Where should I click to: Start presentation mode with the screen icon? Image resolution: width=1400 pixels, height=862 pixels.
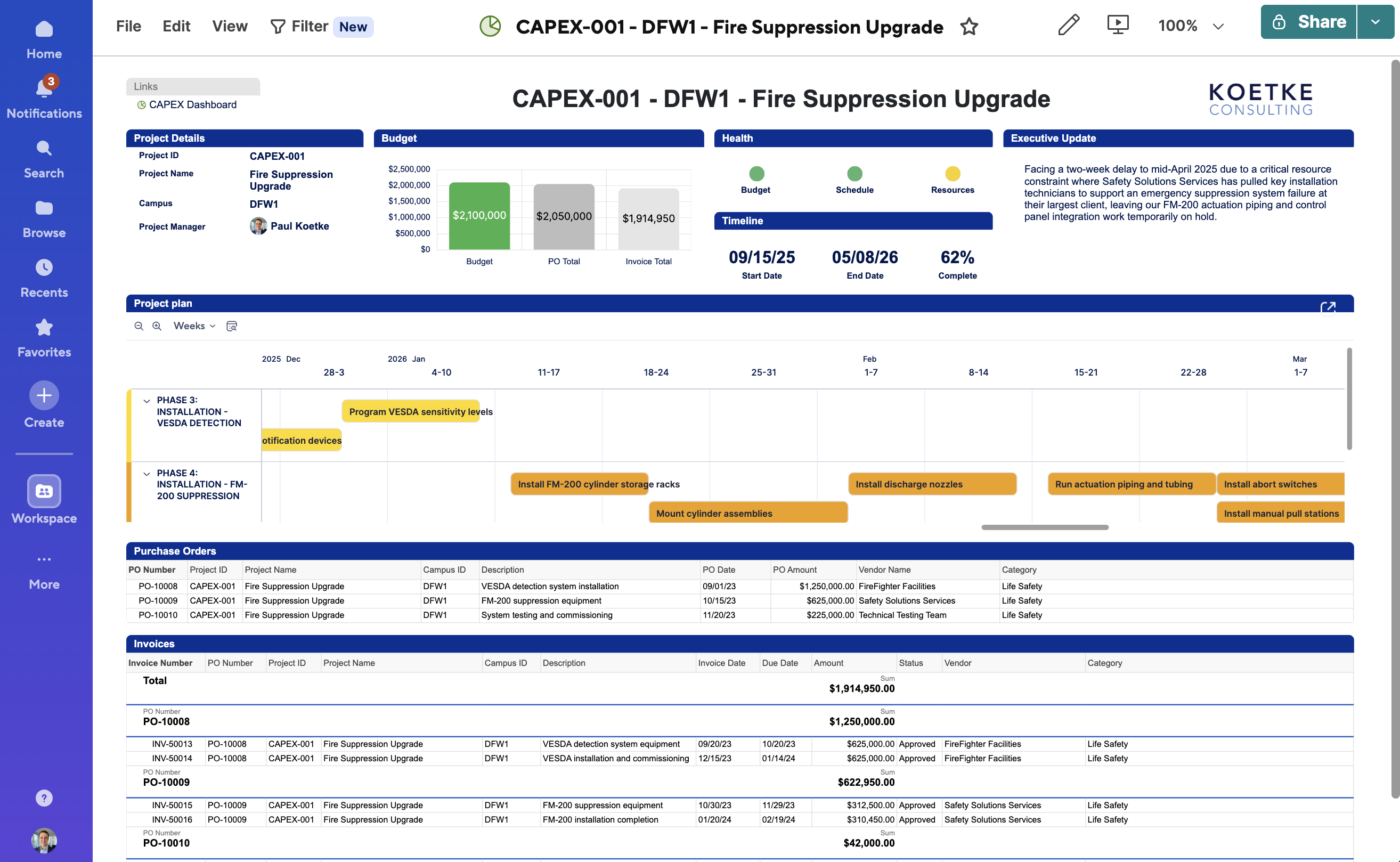click(x=1117, y=25)
